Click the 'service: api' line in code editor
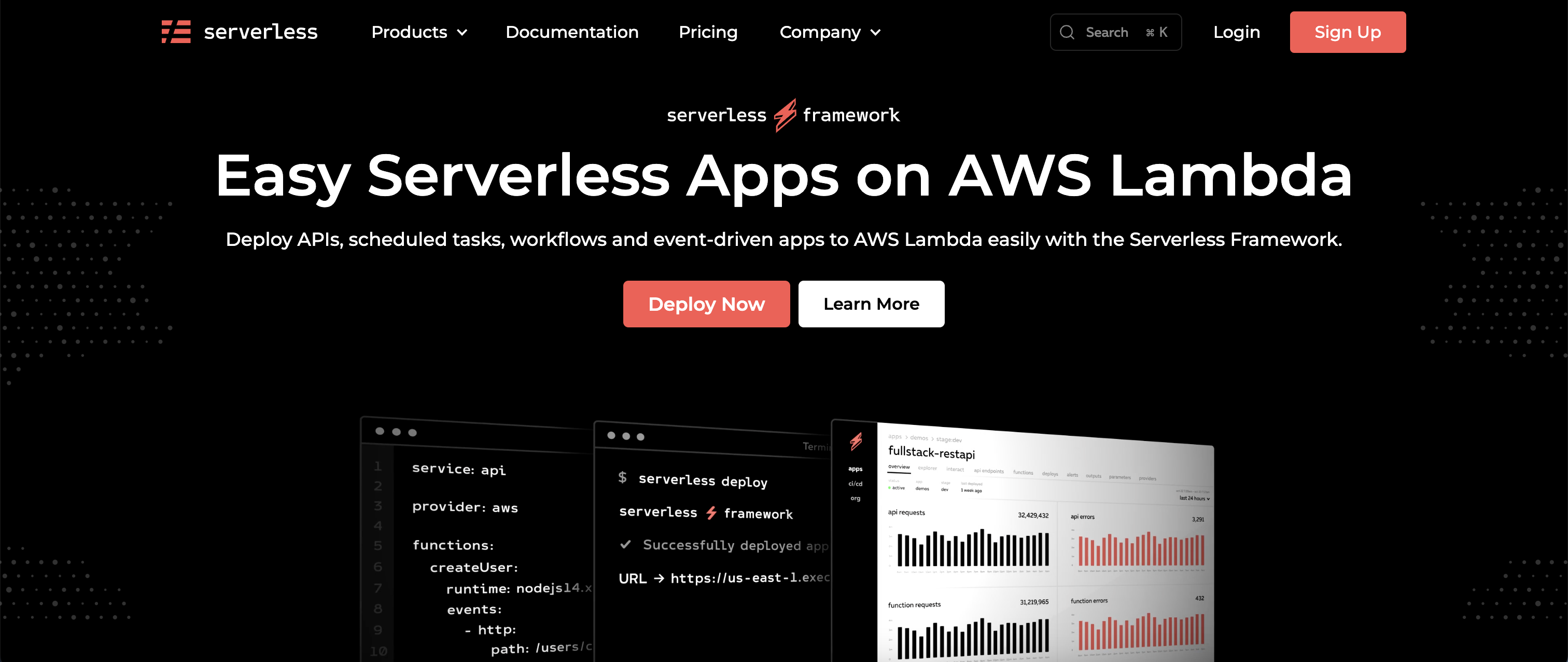The width and height of the screenshot is (1568, 662). (x=458, y=468)
